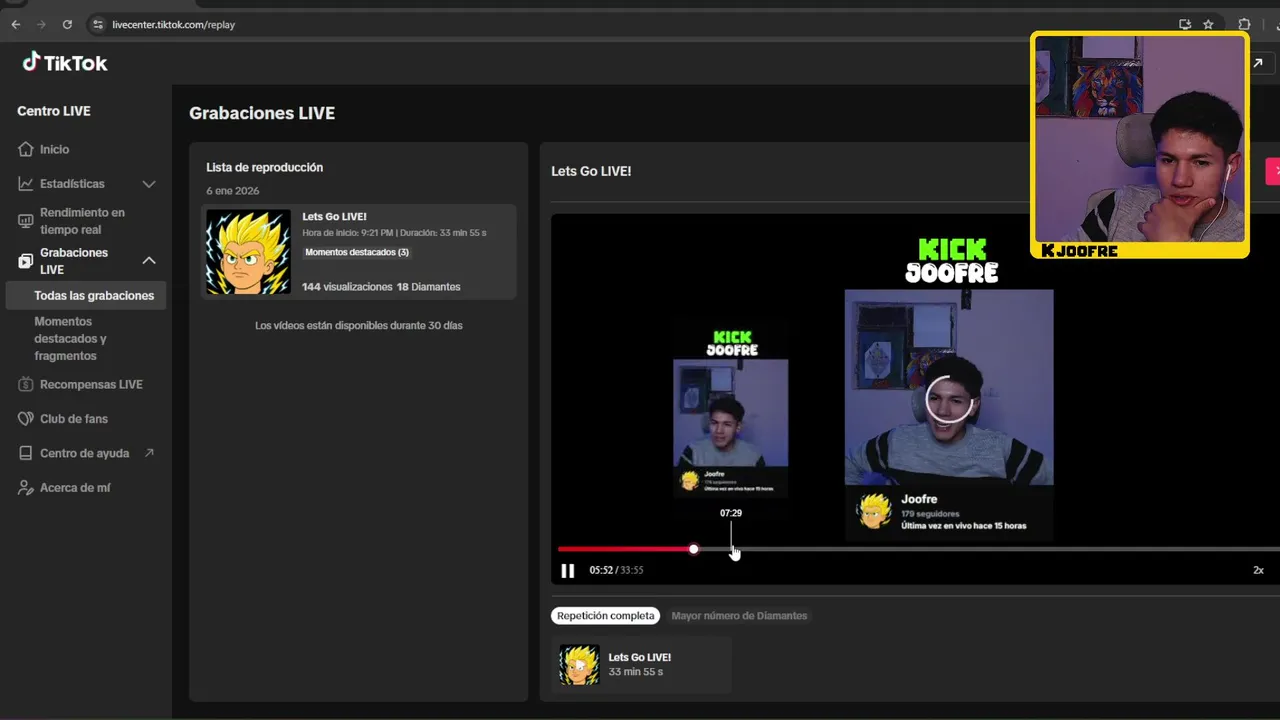The width and height of the screenshot is (1280, 720).
Task: Select Lets Go LIVE! recording thumbnail in playlist
Action: point(248,252)
